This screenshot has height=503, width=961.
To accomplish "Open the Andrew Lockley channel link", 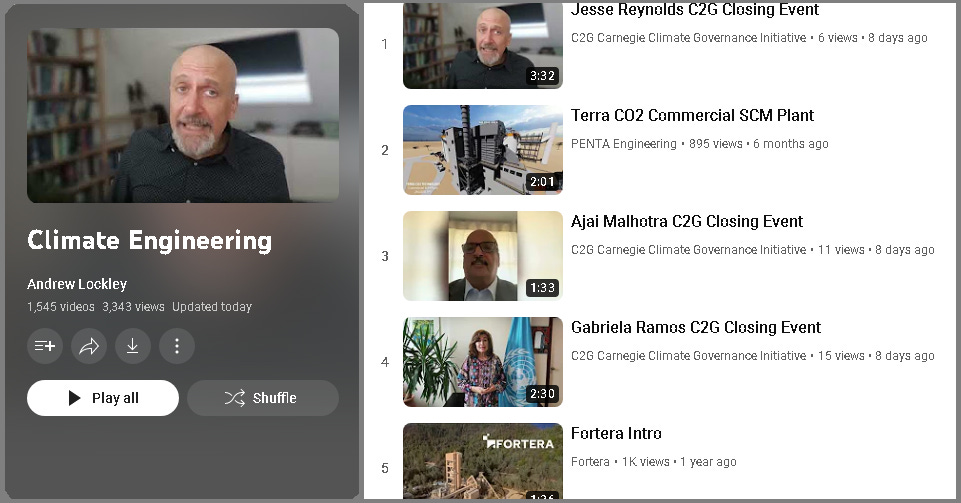I will pos(77,284).
